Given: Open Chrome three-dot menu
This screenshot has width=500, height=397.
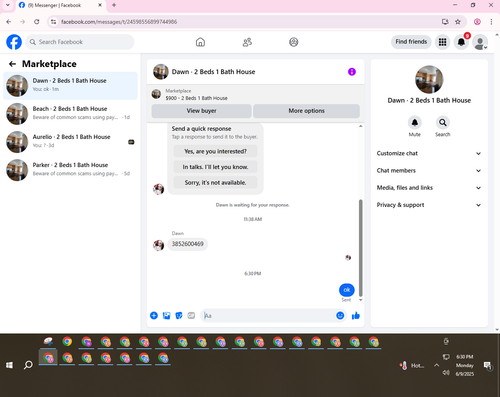Looking at the screenshot, I should [x=491, y=22].
